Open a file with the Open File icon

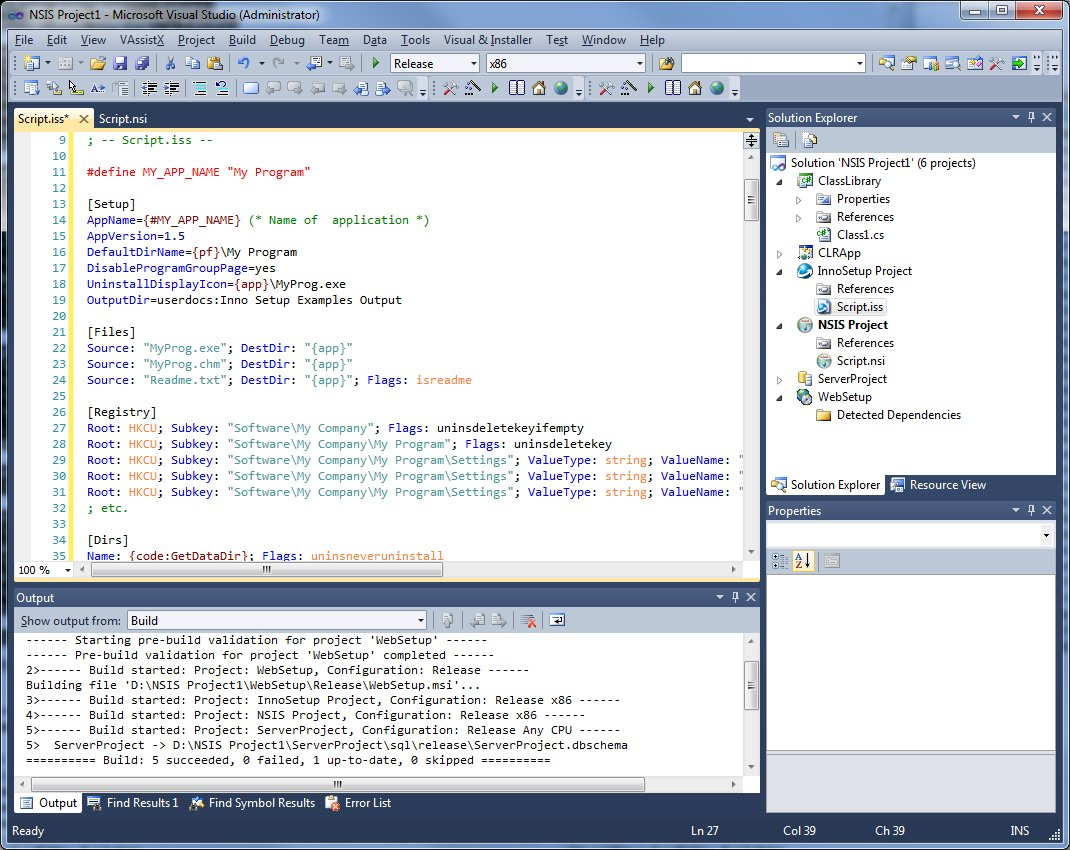[x=98, y=63]
